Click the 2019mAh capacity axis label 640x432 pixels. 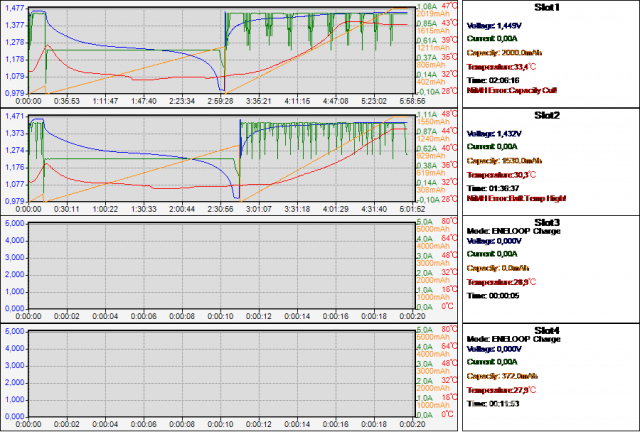click(x=433, y=14)
